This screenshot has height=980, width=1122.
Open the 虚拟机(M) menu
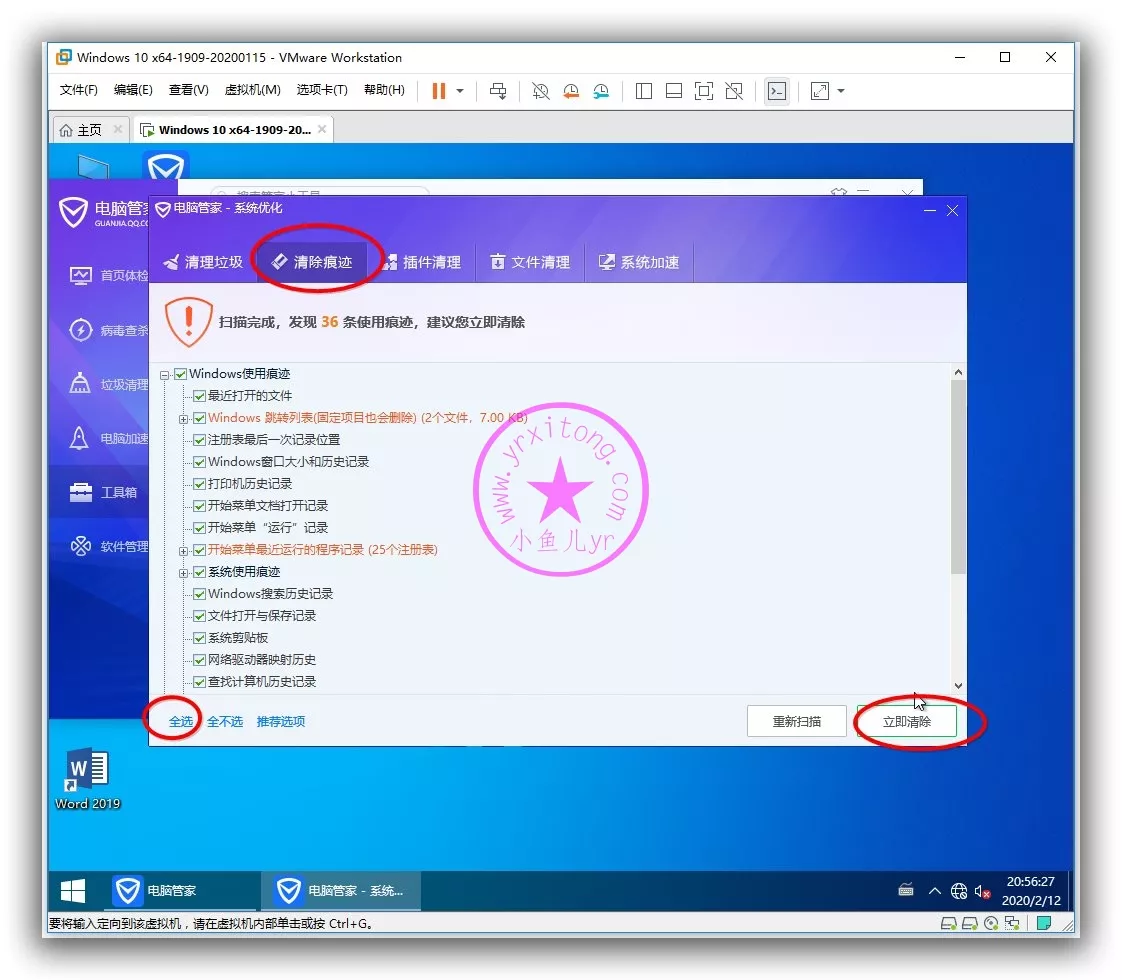pyautogui.click(x=252, y=90)
